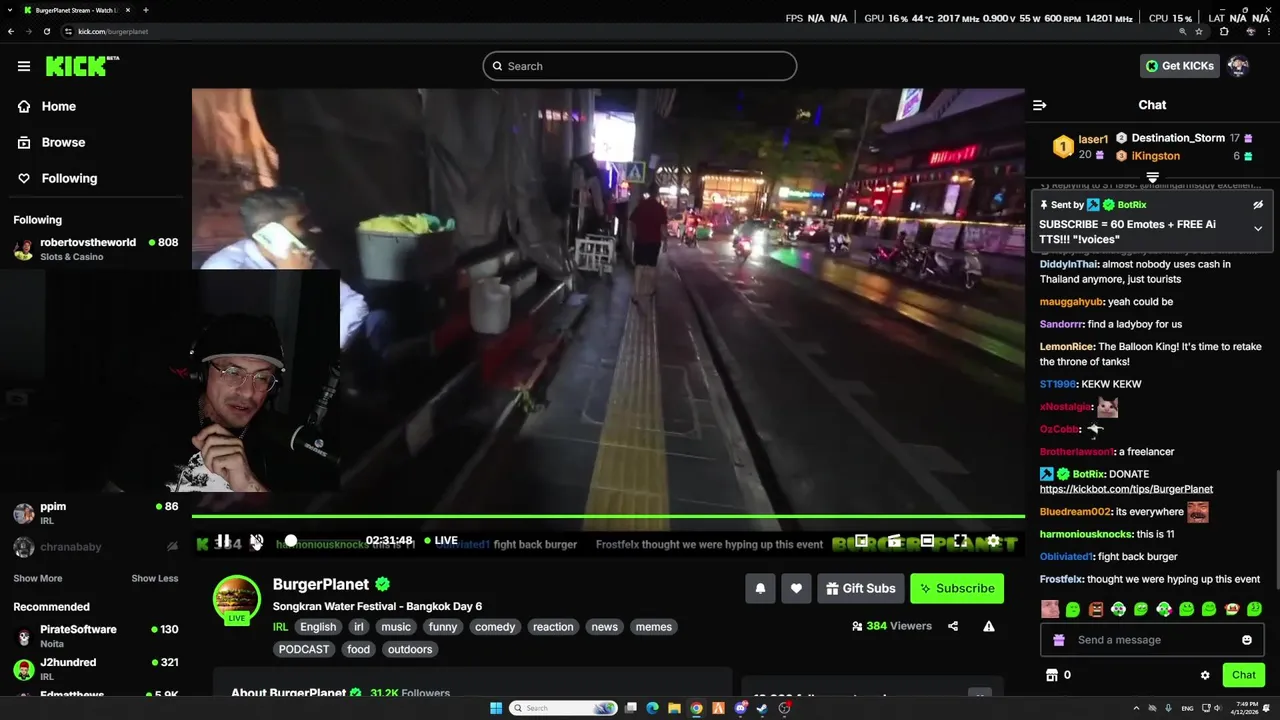Enter fullscreen mode on the video
Image resolution: width=1280 pixels, height=720 pixels.
pos(960,541)
